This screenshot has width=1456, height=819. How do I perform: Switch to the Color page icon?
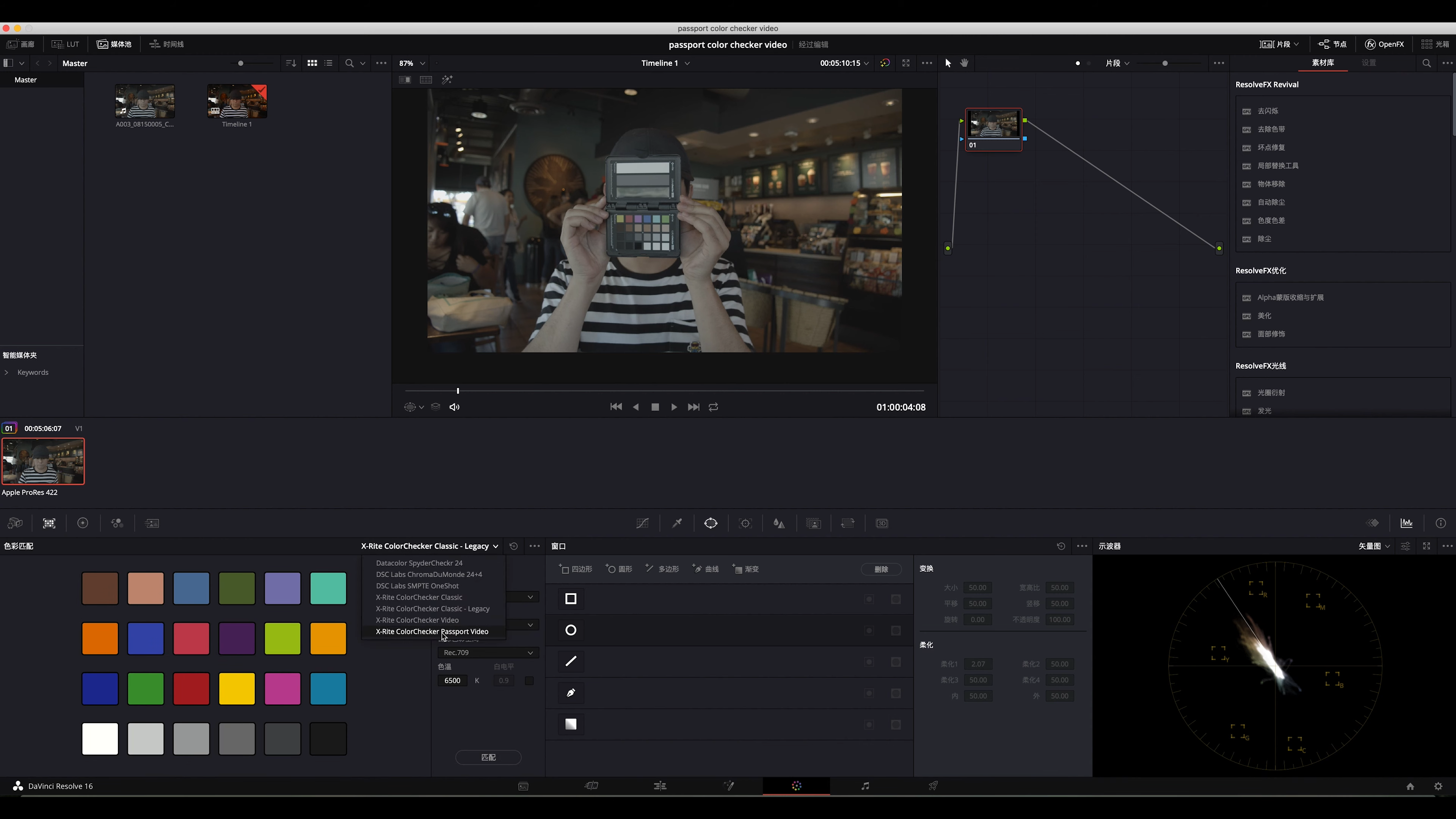tap(796, 786)
